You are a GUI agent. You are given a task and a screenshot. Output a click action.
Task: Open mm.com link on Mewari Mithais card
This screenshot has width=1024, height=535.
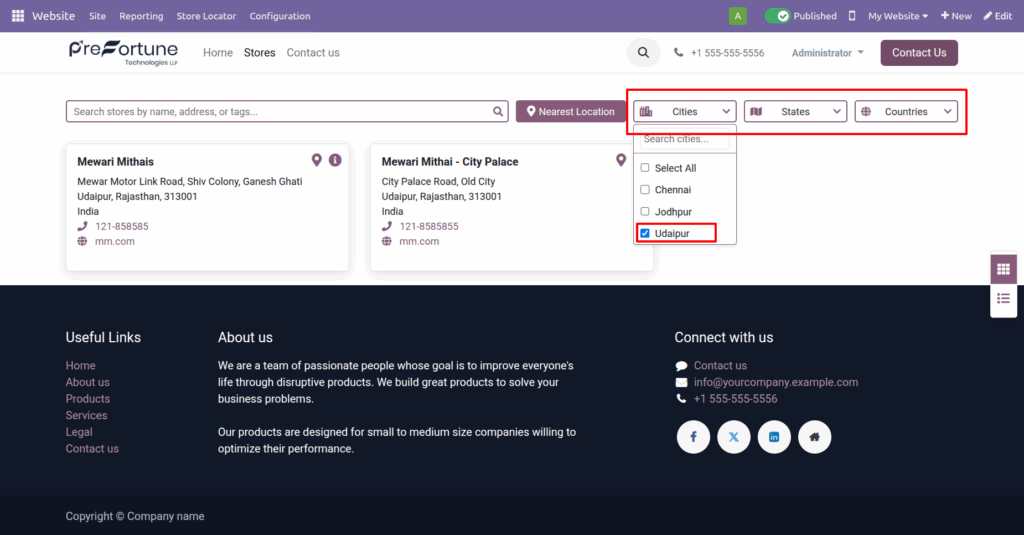pyautogui.click(x=115, y=241)
